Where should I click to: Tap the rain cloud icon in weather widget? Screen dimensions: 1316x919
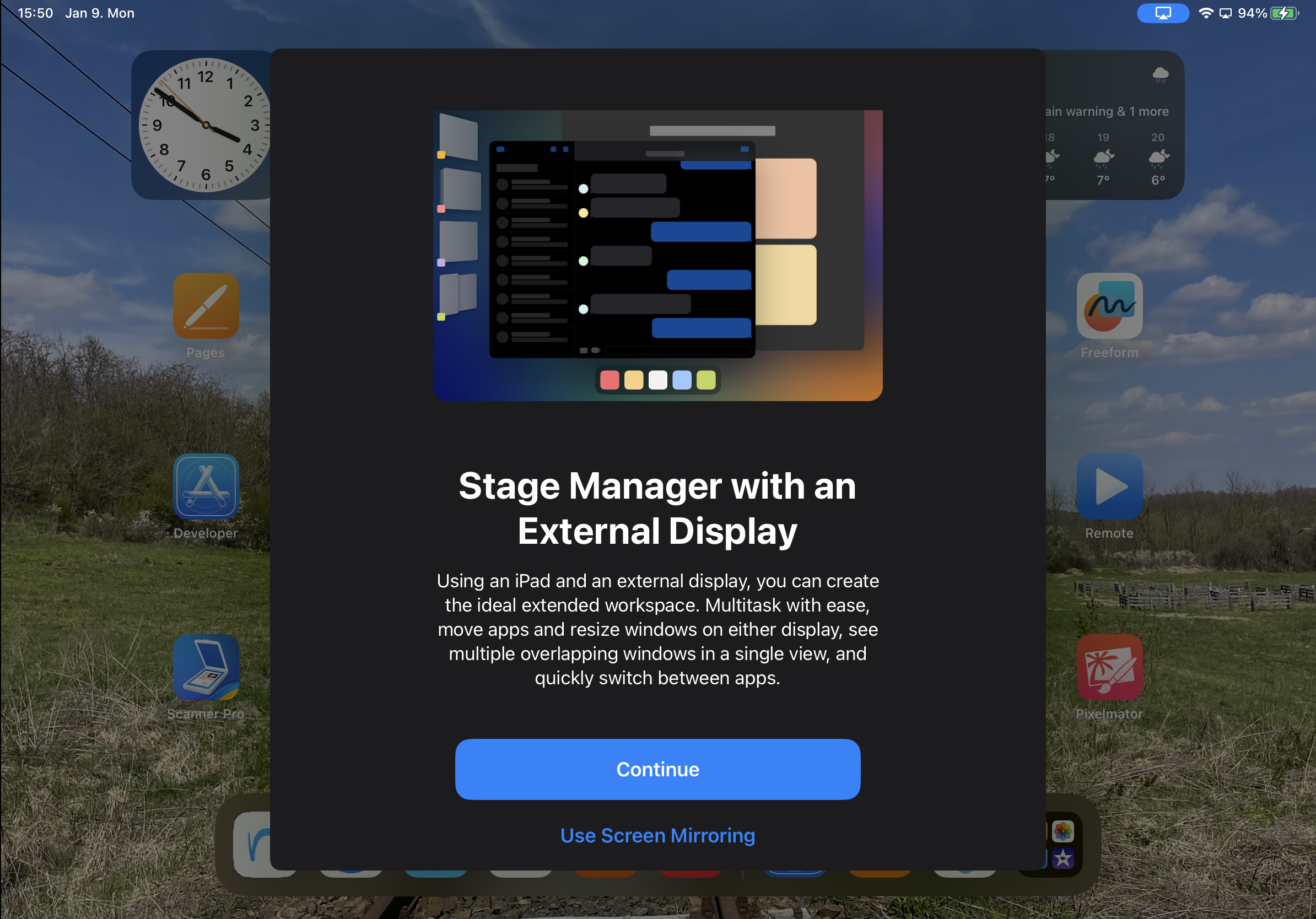(1160, 74)
